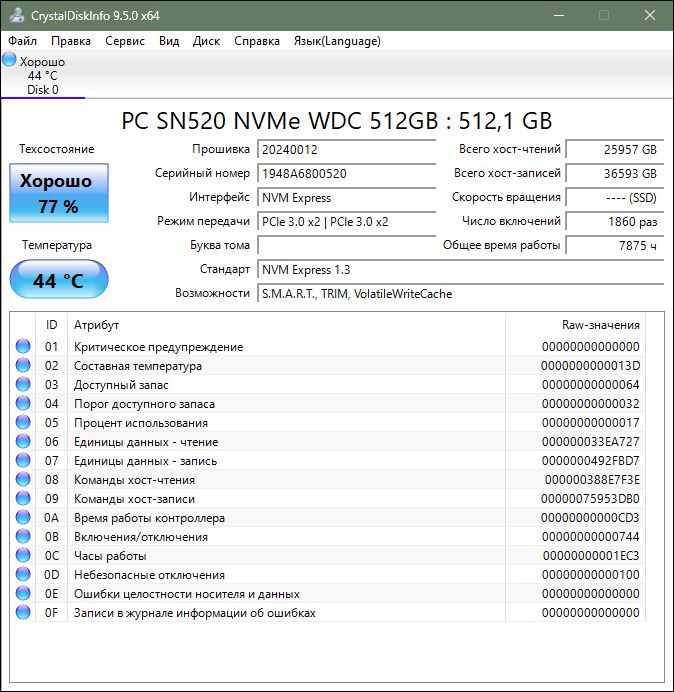
Task: Click the Стандарт field NVM Express 1.3
Action: point(460,270)
